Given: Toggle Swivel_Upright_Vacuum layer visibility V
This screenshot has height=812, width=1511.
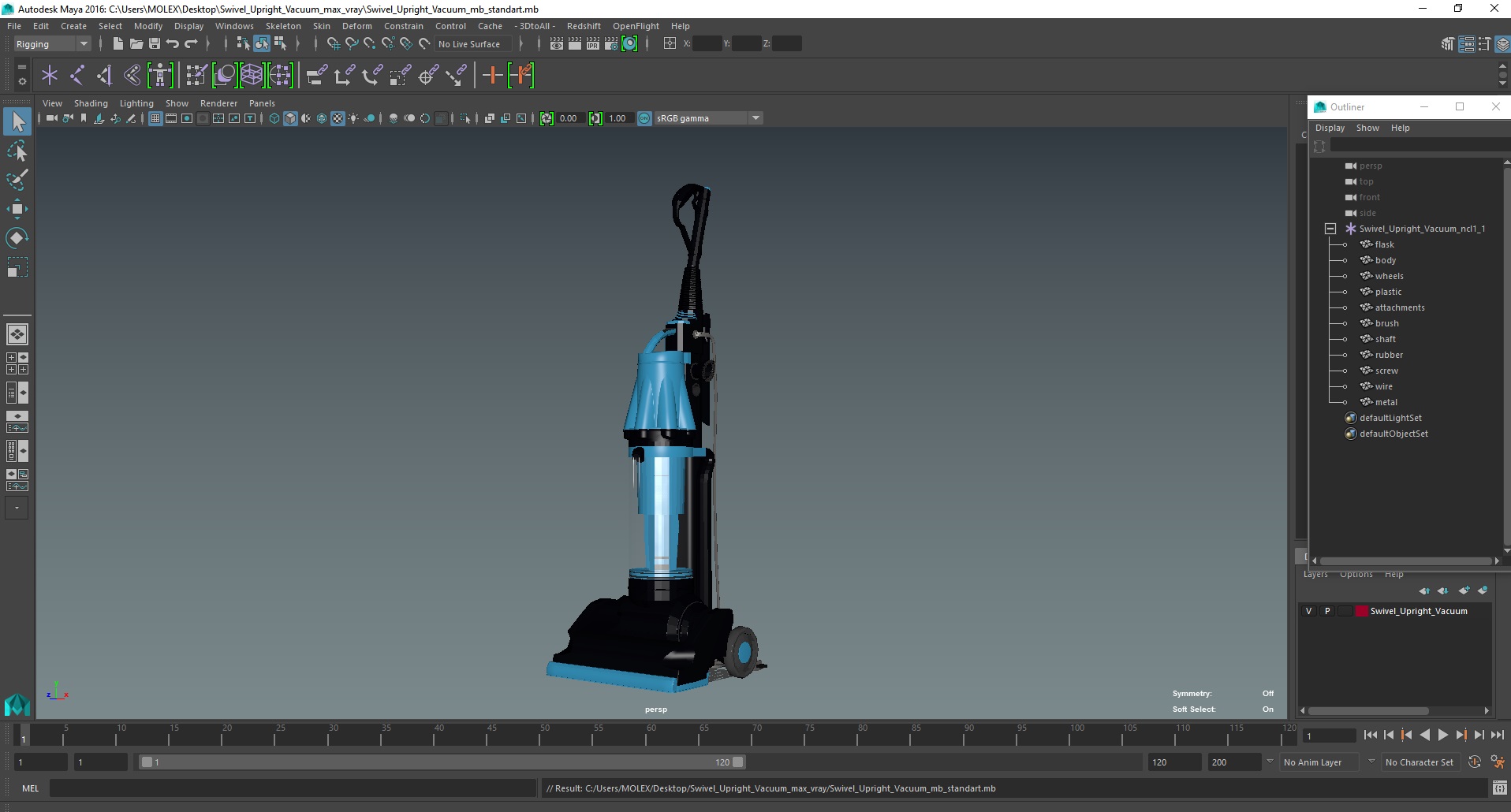Looking at the screenshot, I should coord(1309,611).
